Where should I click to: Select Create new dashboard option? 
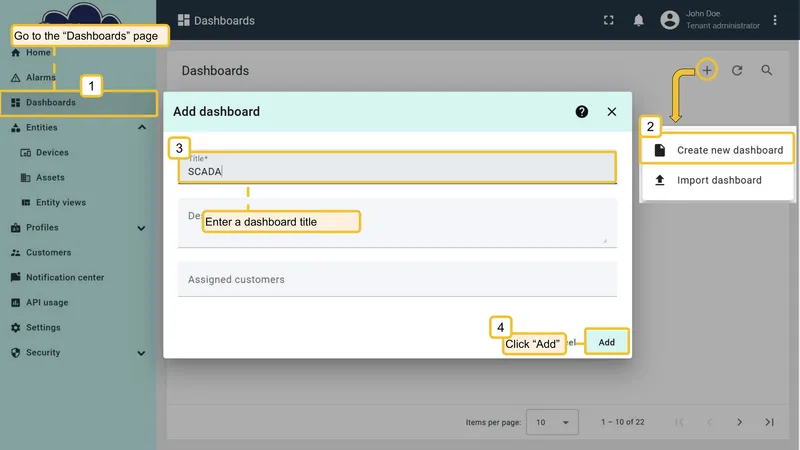point(717,150)
